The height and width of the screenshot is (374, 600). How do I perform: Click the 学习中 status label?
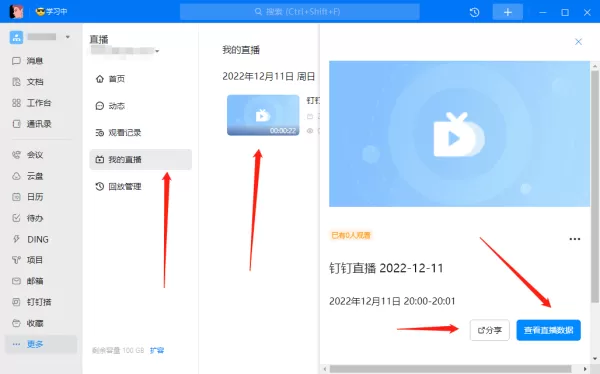pos(51,12)
